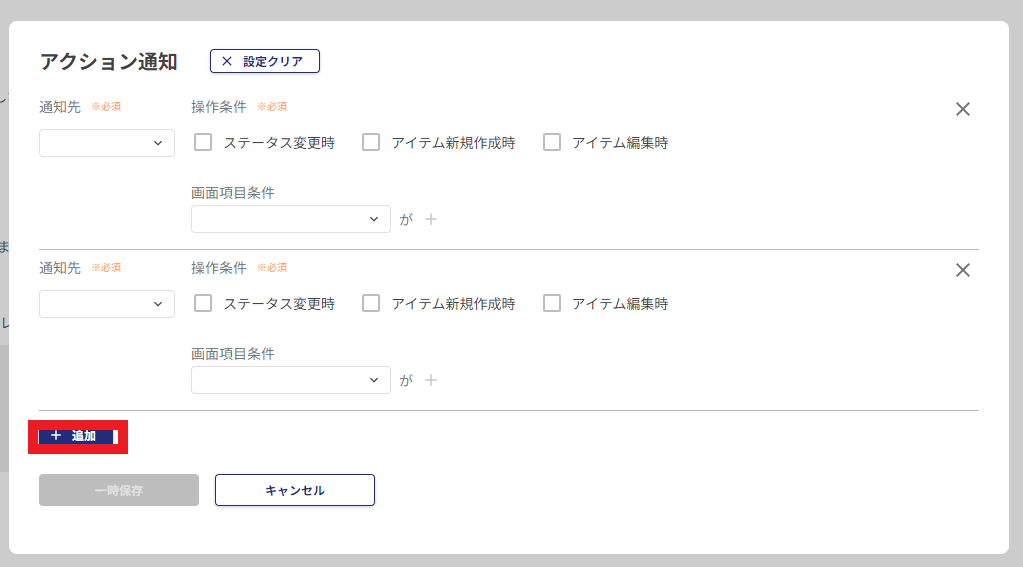Check アイテム新規作成時 in the first rule
Image resolution: width=1023 pixels, height=567 pixels.
tap(371, 142)
